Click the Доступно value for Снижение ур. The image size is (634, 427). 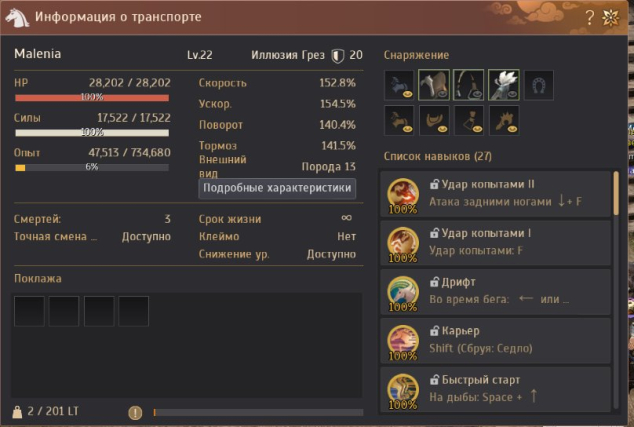pyautogui.click(x=331, y=254)
